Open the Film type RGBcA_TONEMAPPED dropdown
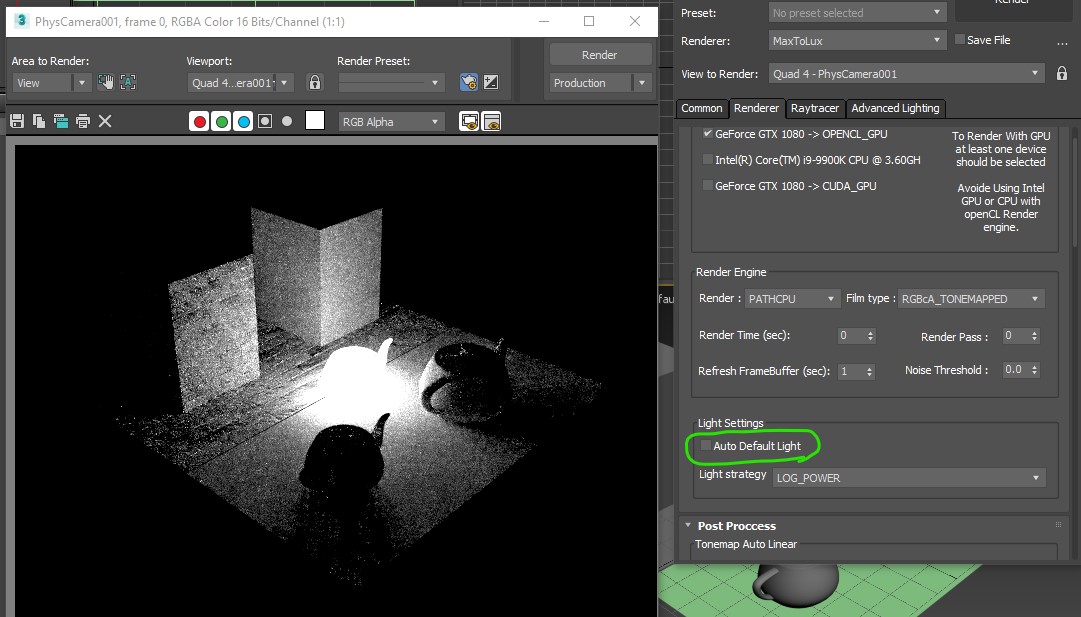Screen dimensions: 1081x617 pyautogui.click(x=971, y=299)
